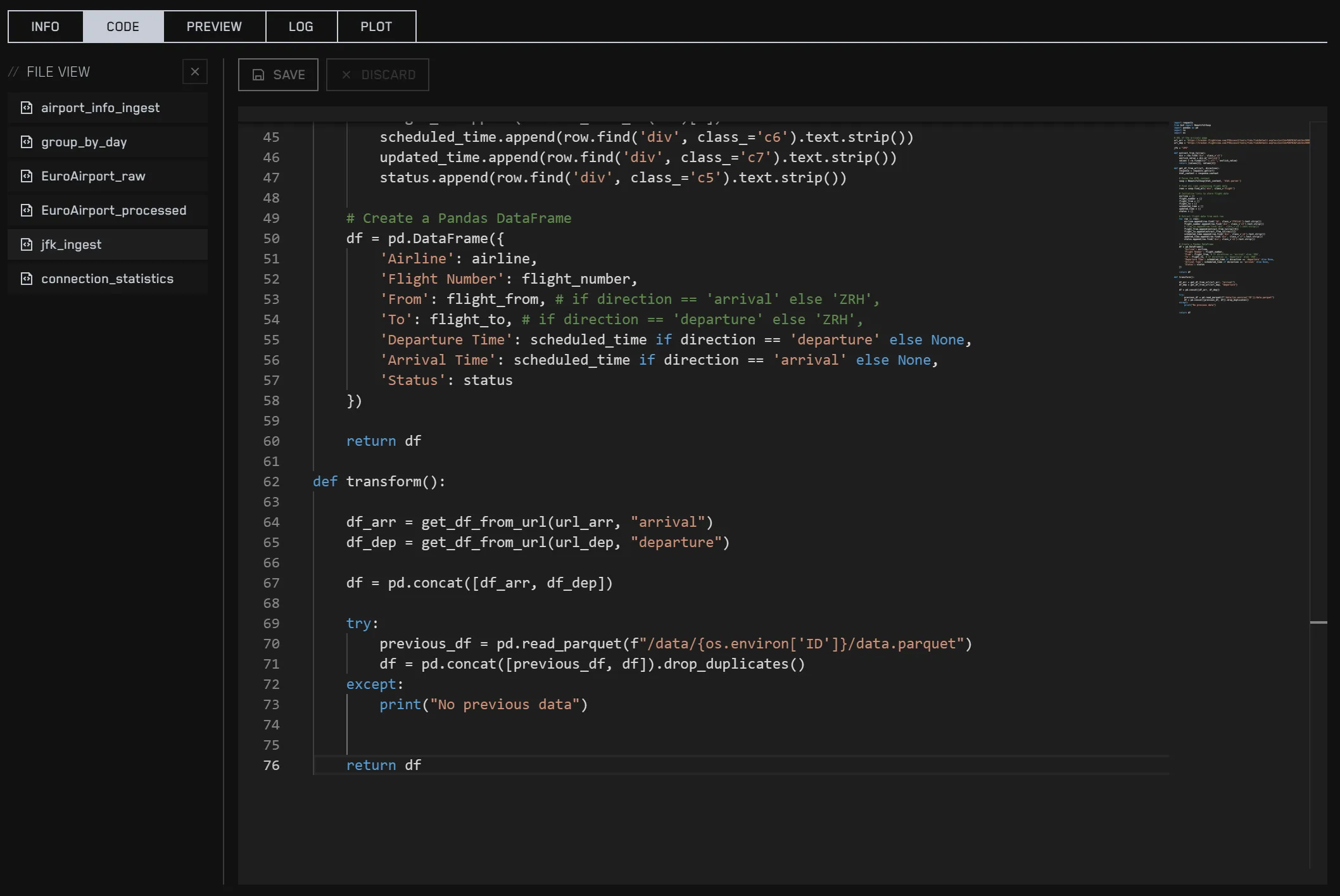
Task: Open the EuroAirport_processed file
Action: (108, 210)
